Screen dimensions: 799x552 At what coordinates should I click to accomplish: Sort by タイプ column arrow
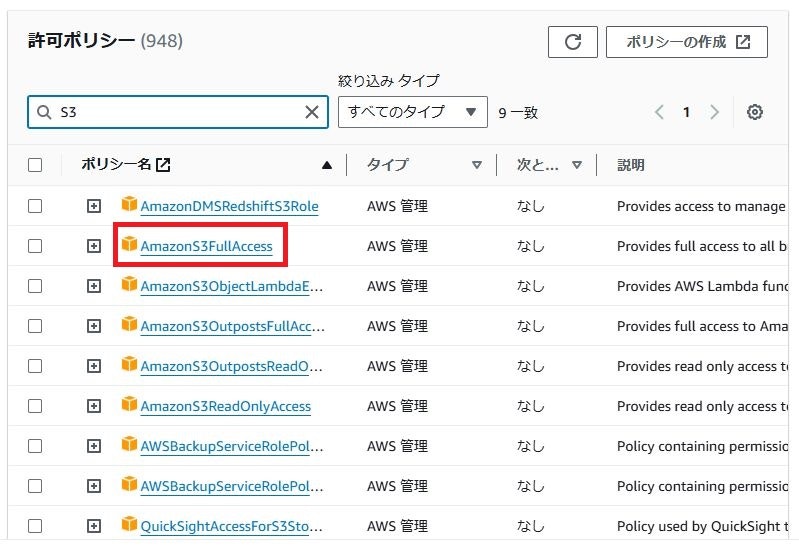point(476,165)
